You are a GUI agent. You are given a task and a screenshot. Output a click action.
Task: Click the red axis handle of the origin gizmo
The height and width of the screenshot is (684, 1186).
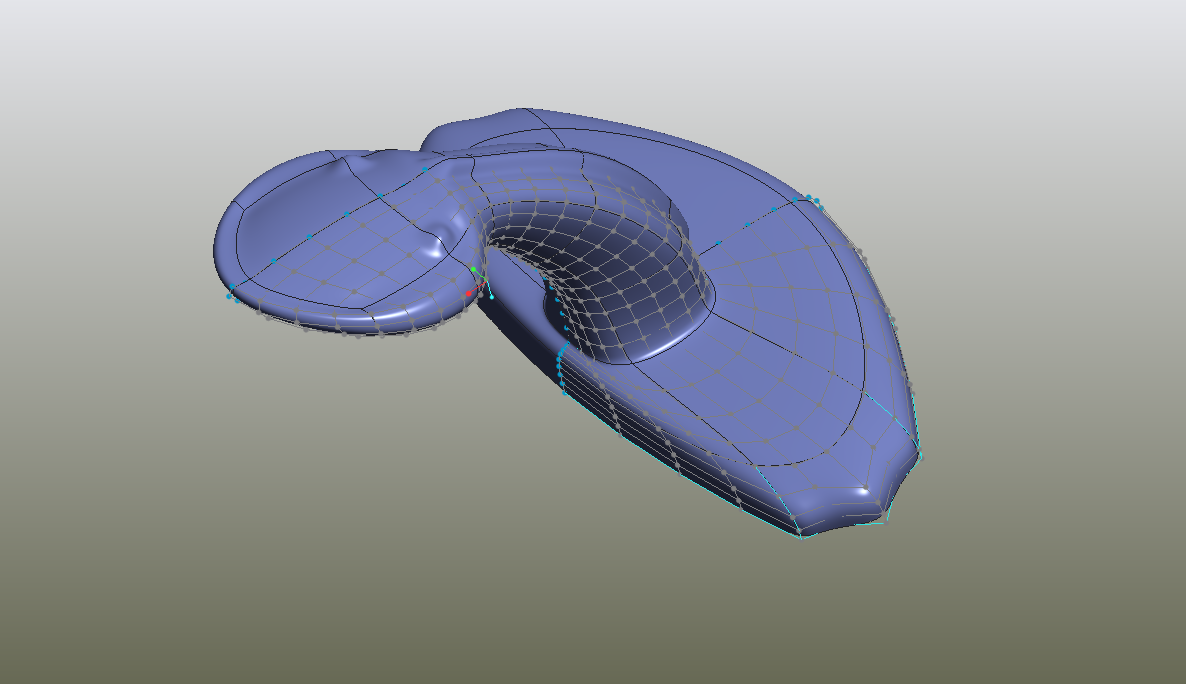pos(468,293)
